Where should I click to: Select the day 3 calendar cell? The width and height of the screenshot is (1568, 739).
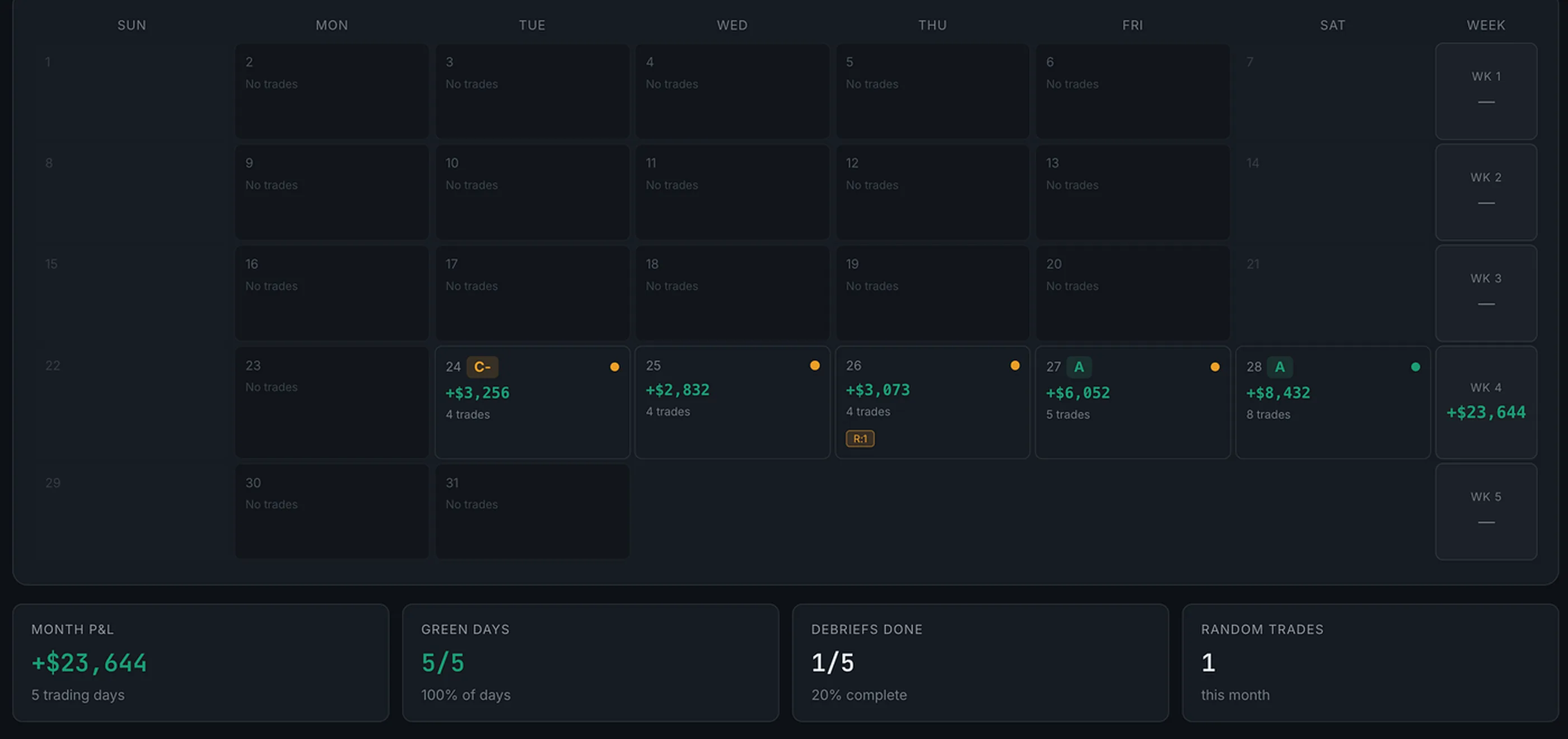(x=532, y=91)
